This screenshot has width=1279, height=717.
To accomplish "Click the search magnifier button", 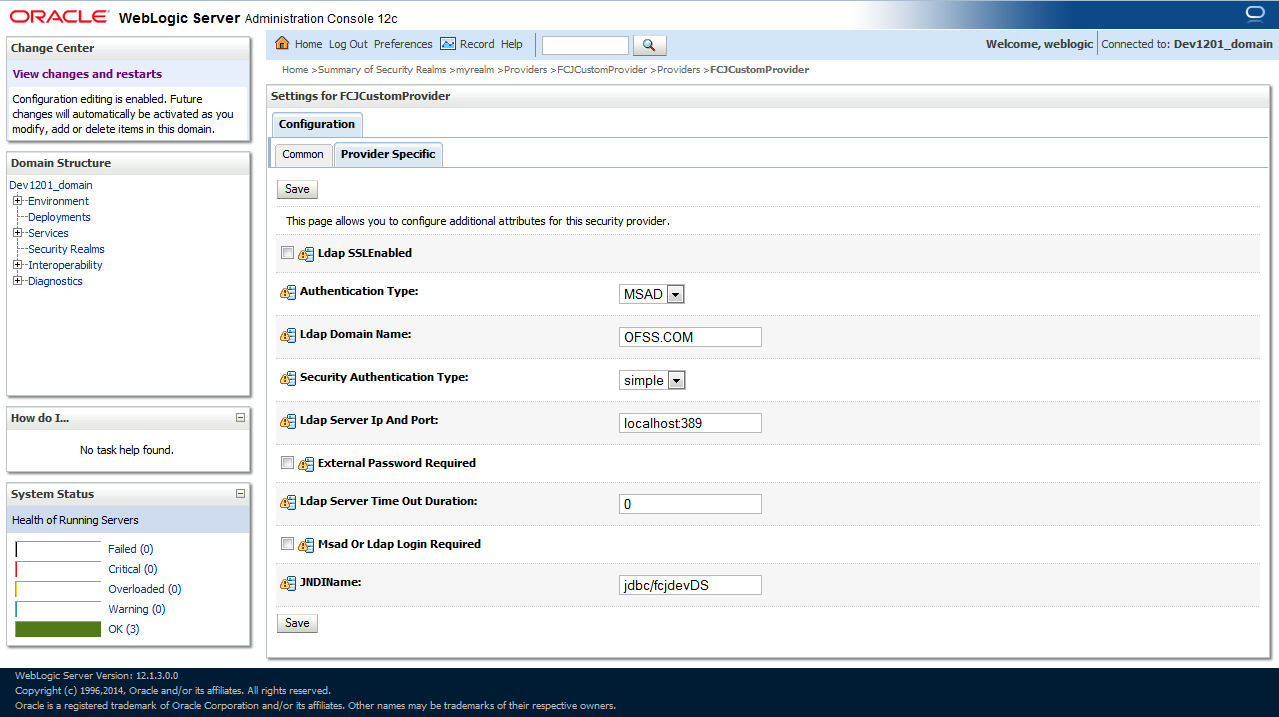I will tap(649, 45).
